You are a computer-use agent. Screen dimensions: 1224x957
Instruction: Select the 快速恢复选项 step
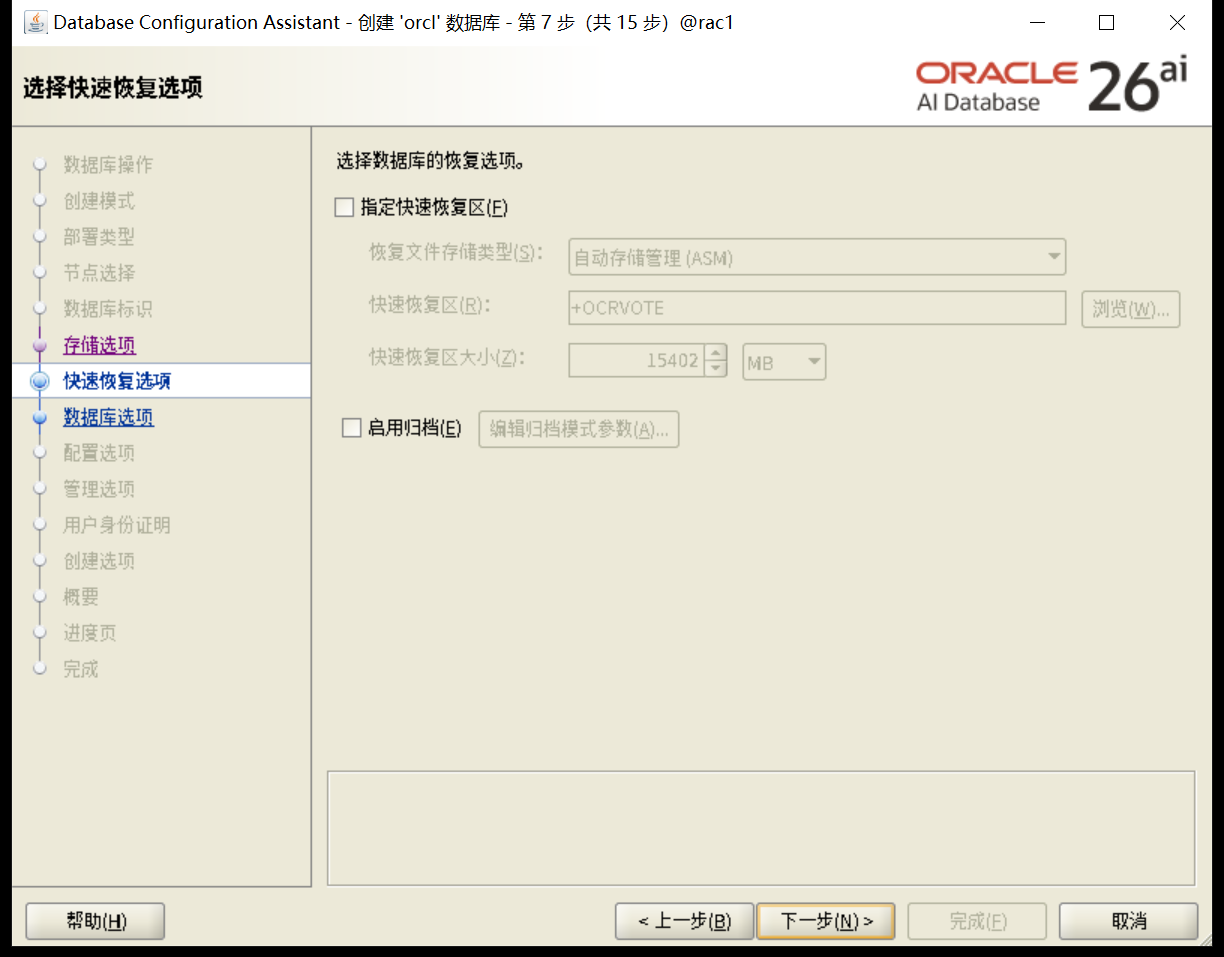point(117,381)
